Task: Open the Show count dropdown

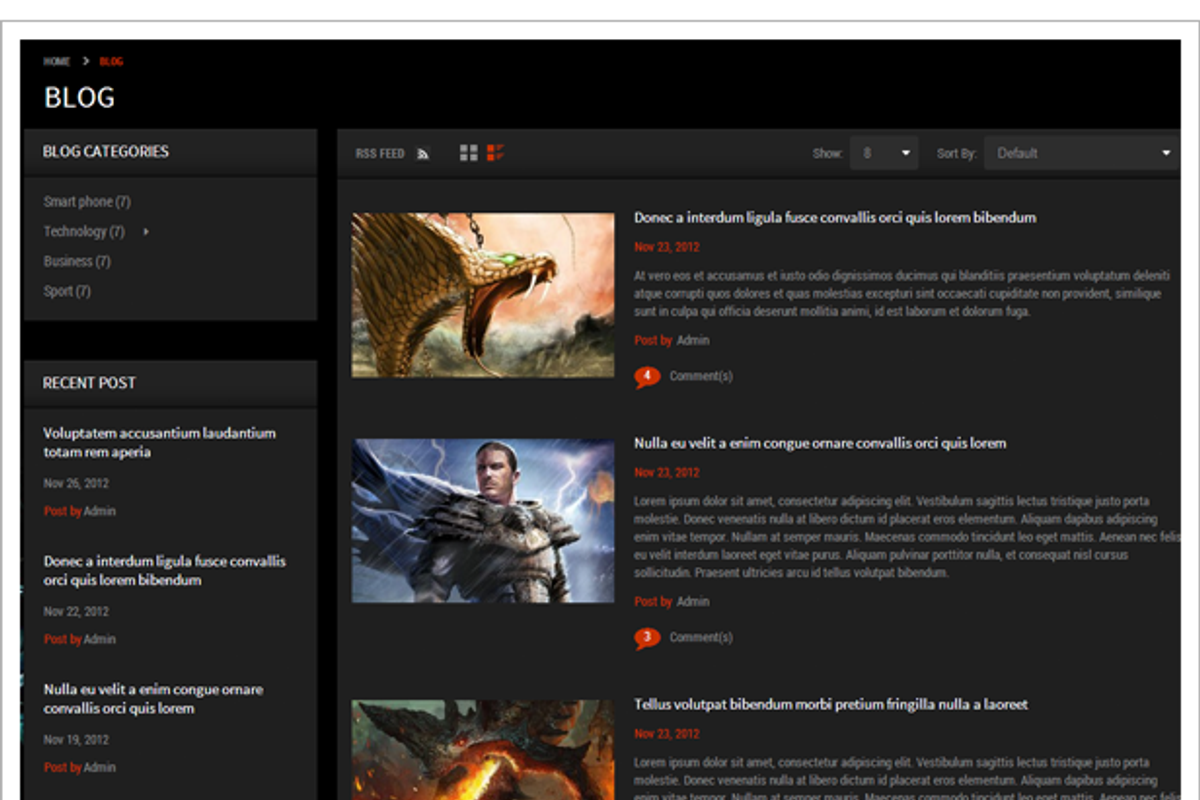Action: click(884, 153)
